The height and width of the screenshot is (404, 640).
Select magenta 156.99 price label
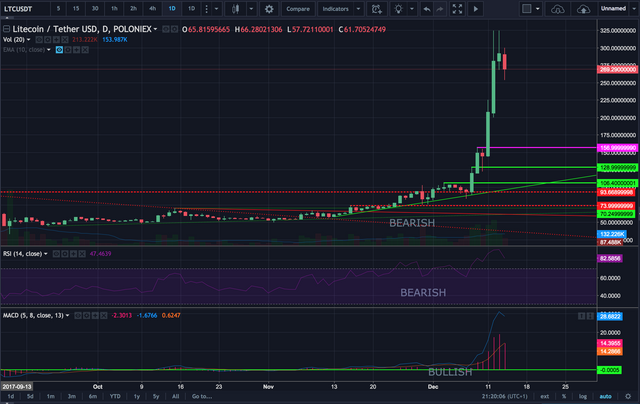[x=618, y=148]
